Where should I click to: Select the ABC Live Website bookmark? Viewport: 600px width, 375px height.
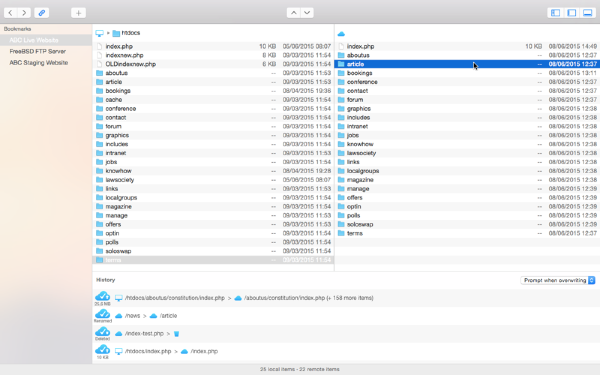click(46, 40)
